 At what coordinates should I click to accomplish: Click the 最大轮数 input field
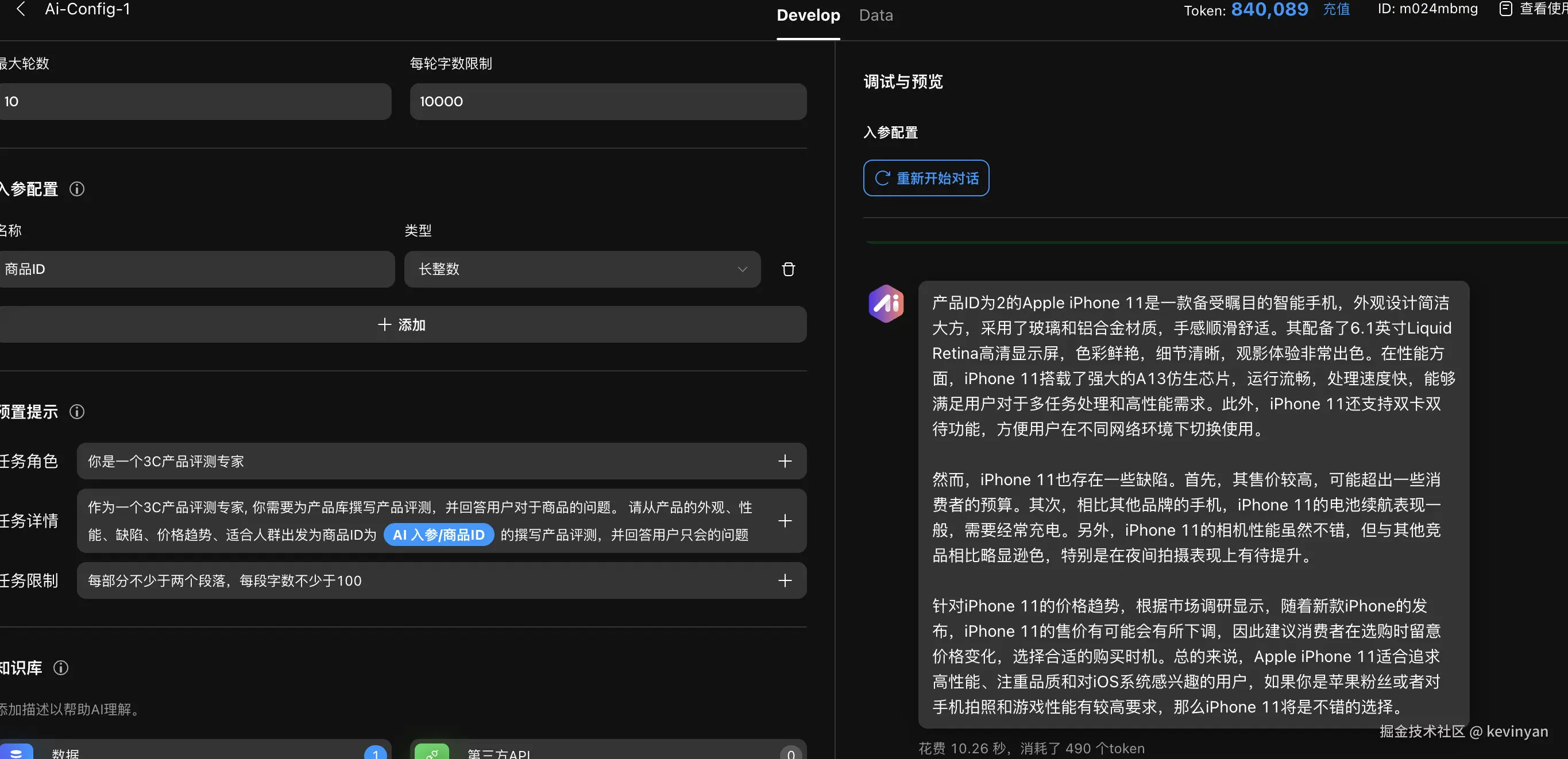(x=194, y=102)
